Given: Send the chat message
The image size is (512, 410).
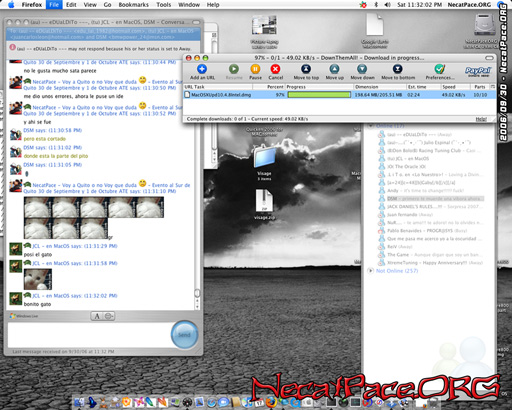Looking at the screenshot, I should click(x=184, y=335).
